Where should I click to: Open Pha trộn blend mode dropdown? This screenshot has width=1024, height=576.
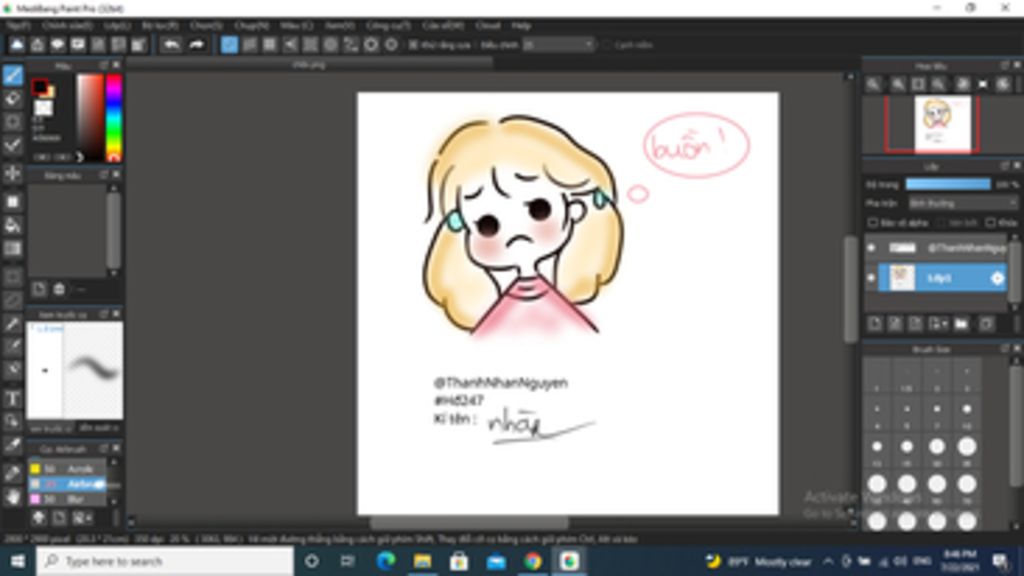point(963,203)
